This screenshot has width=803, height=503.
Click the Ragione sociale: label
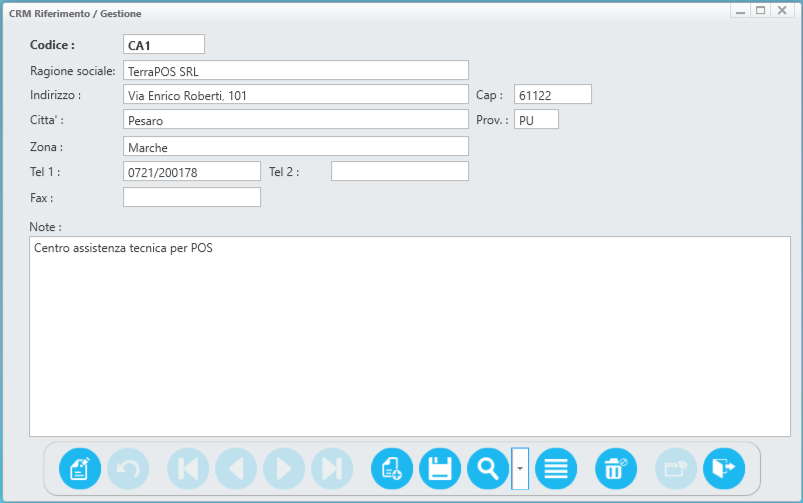tap(73, 71)
